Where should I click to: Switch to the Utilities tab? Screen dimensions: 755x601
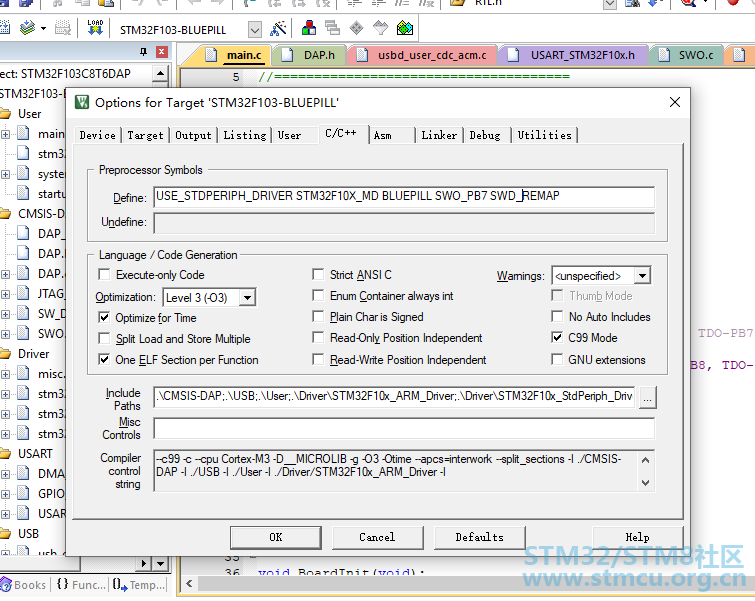click(545, 135)
